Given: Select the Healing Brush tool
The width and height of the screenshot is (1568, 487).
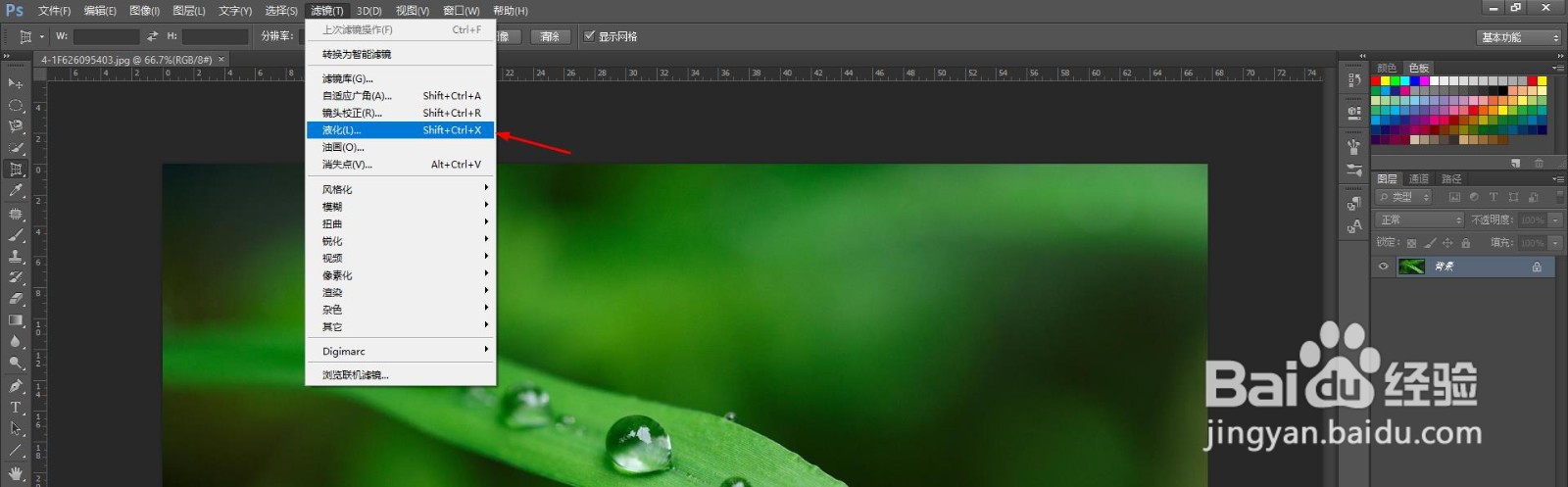Looking at the screenshot, I should coord(16,214).
